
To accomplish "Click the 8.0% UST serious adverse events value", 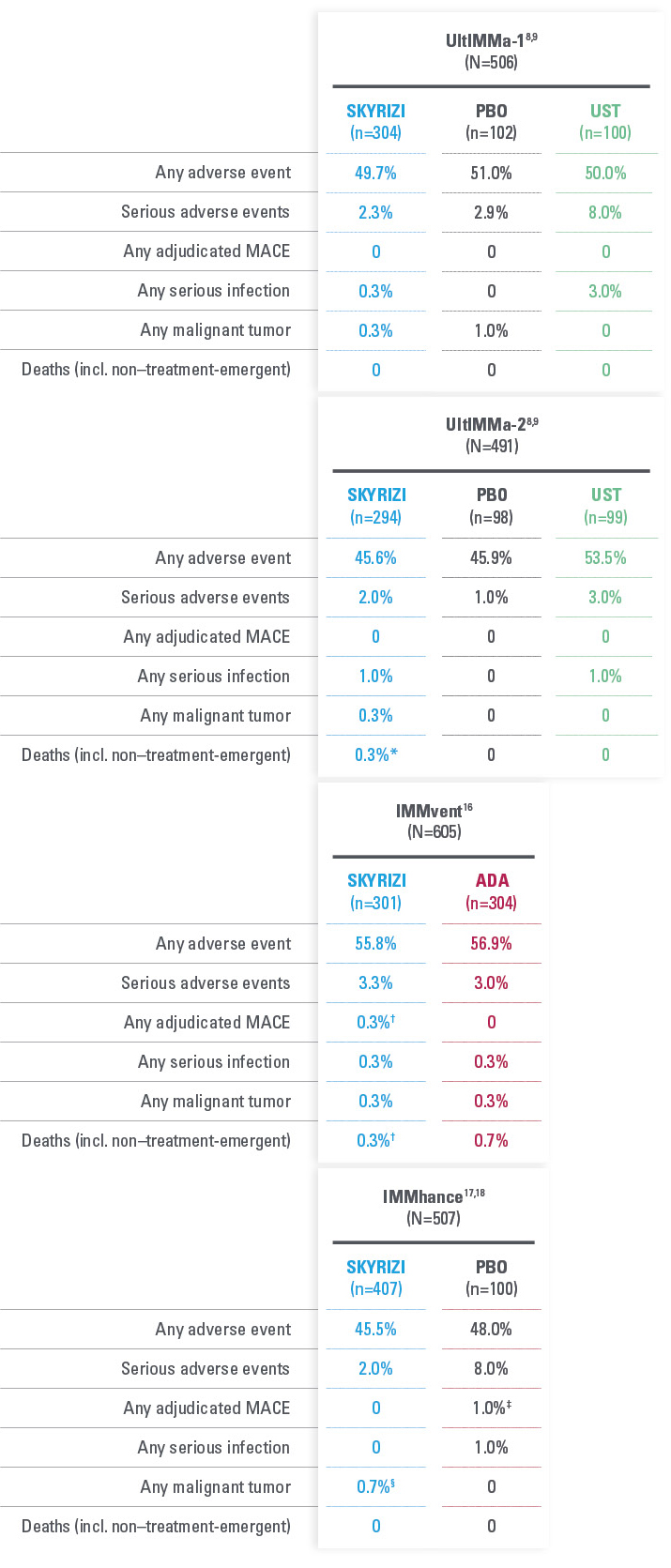I will point(605,212).
